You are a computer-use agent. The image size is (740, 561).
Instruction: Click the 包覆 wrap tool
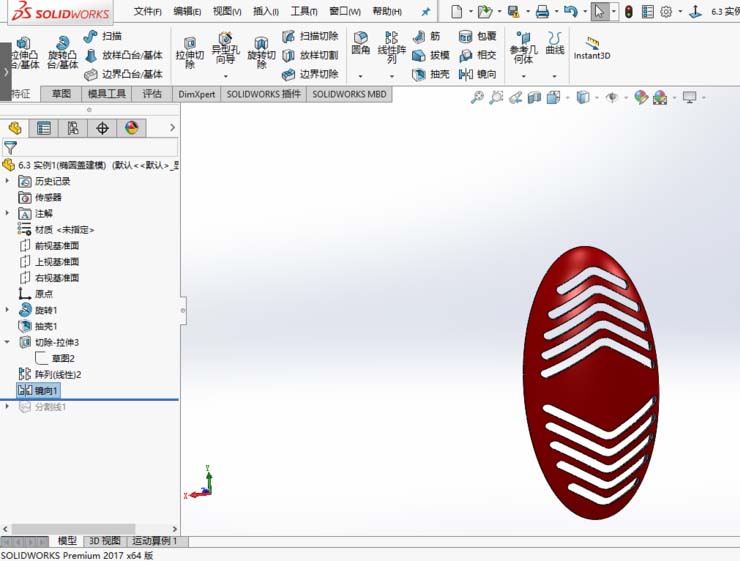(x=478, y=36)
